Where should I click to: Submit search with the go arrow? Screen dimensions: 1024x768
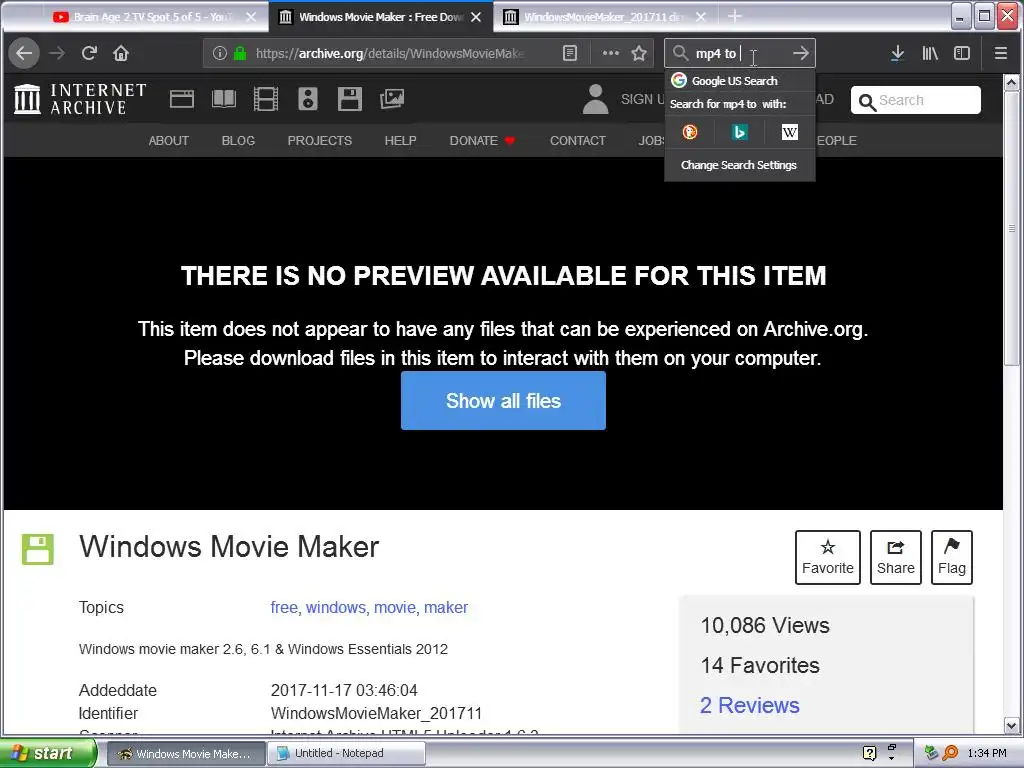tap(801, 53)
